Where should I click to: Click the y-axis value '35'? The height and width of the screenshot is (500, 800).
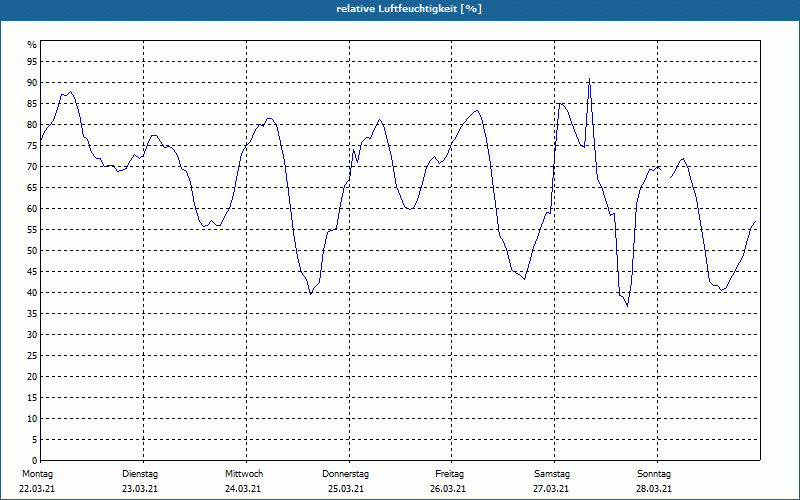point(32,314)
